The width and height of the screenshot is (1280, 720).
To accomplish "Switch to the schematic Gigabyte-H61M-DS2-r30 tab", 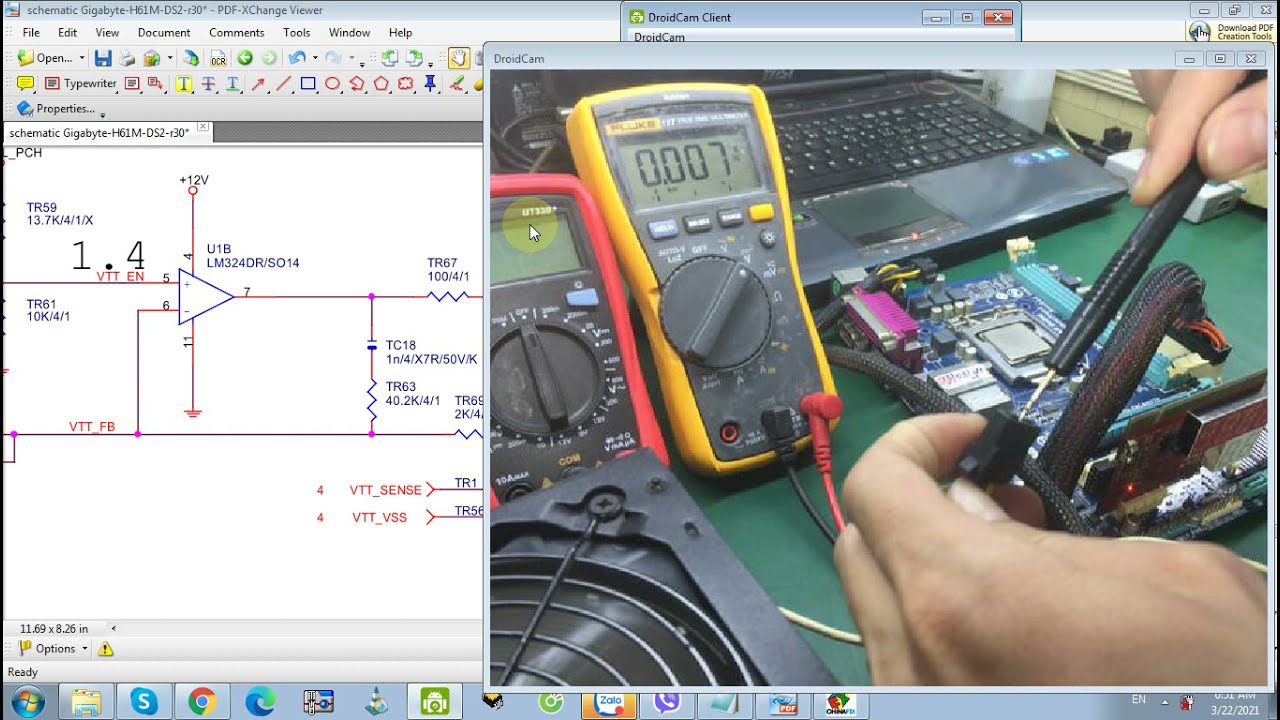I will click(99, 133).
